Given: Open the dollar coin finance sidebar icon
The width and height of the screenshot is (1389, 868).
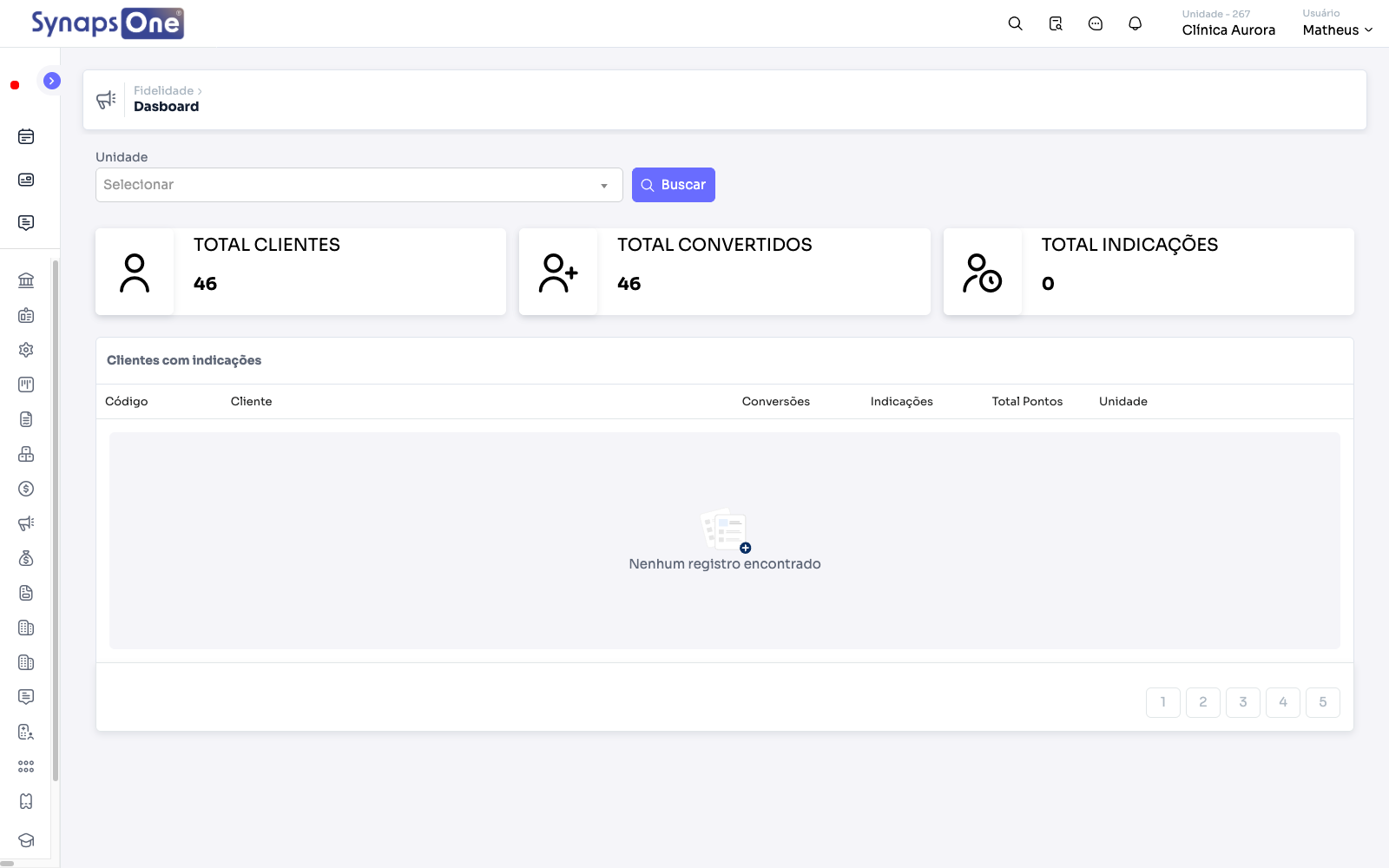Looking at the screenshot, I should click(26, 489).
